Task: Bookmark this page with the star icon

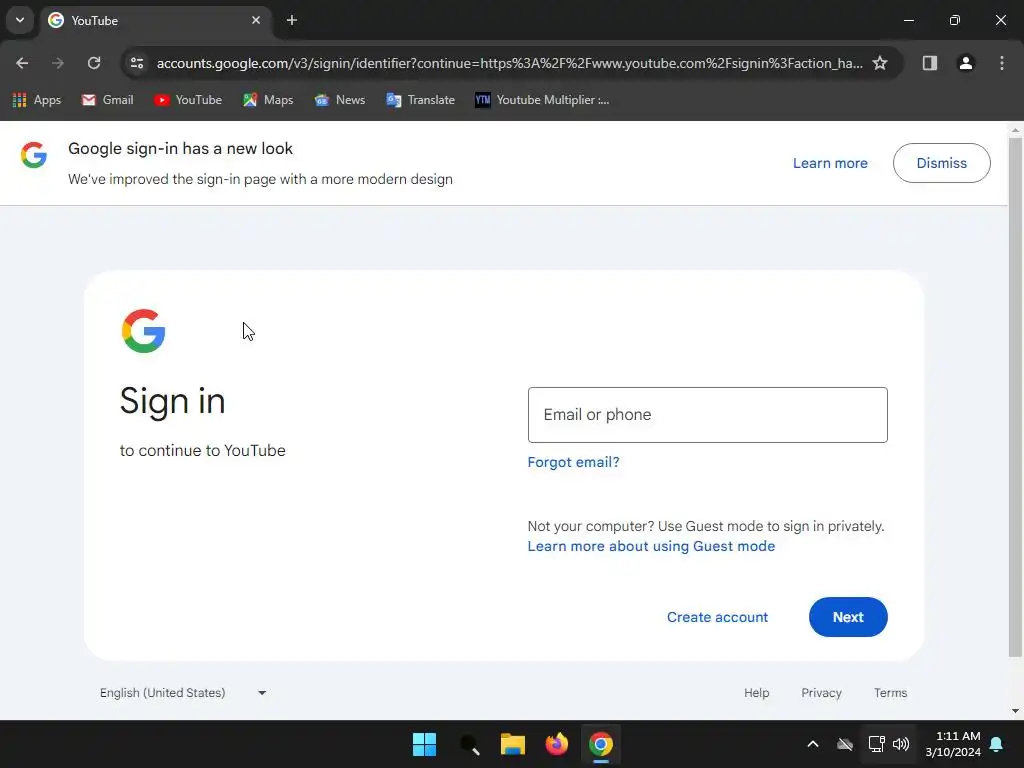Action: (880, 63)
